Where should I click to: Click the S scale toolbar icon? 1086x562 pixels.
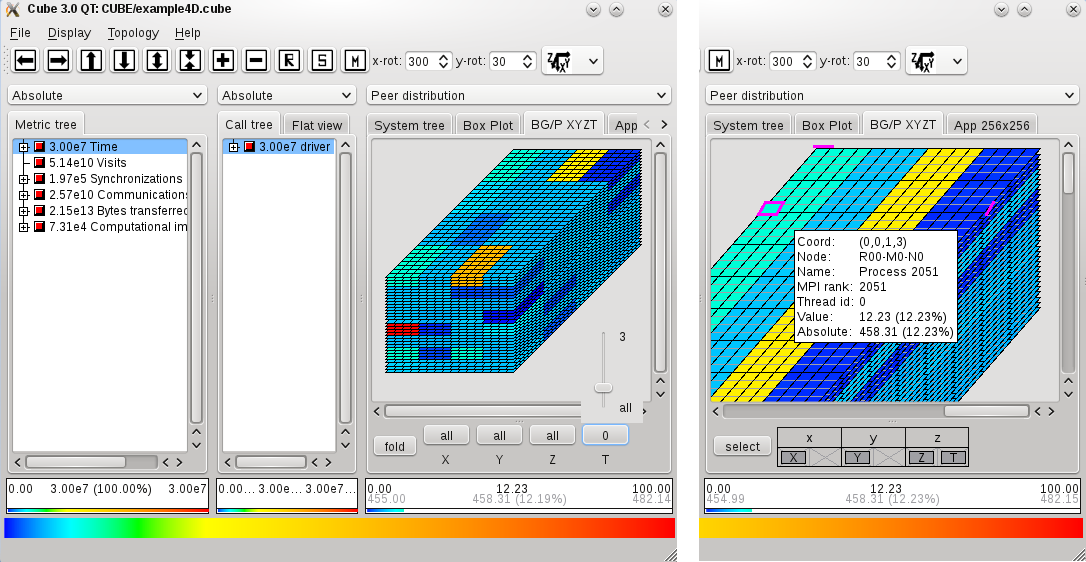pos(322,61)
